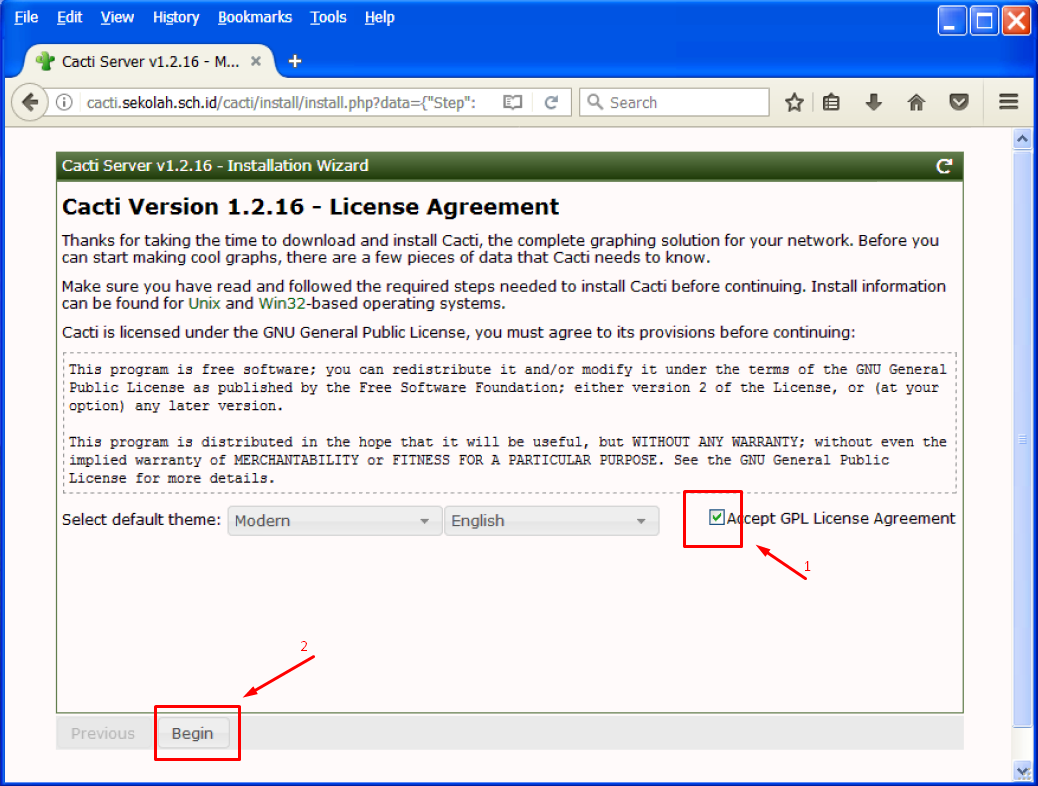Toggle Accept GPL License Agreement checkbox
This screenshot has height=786, width=1038.
pyautogui.click(x=717, y=517)
